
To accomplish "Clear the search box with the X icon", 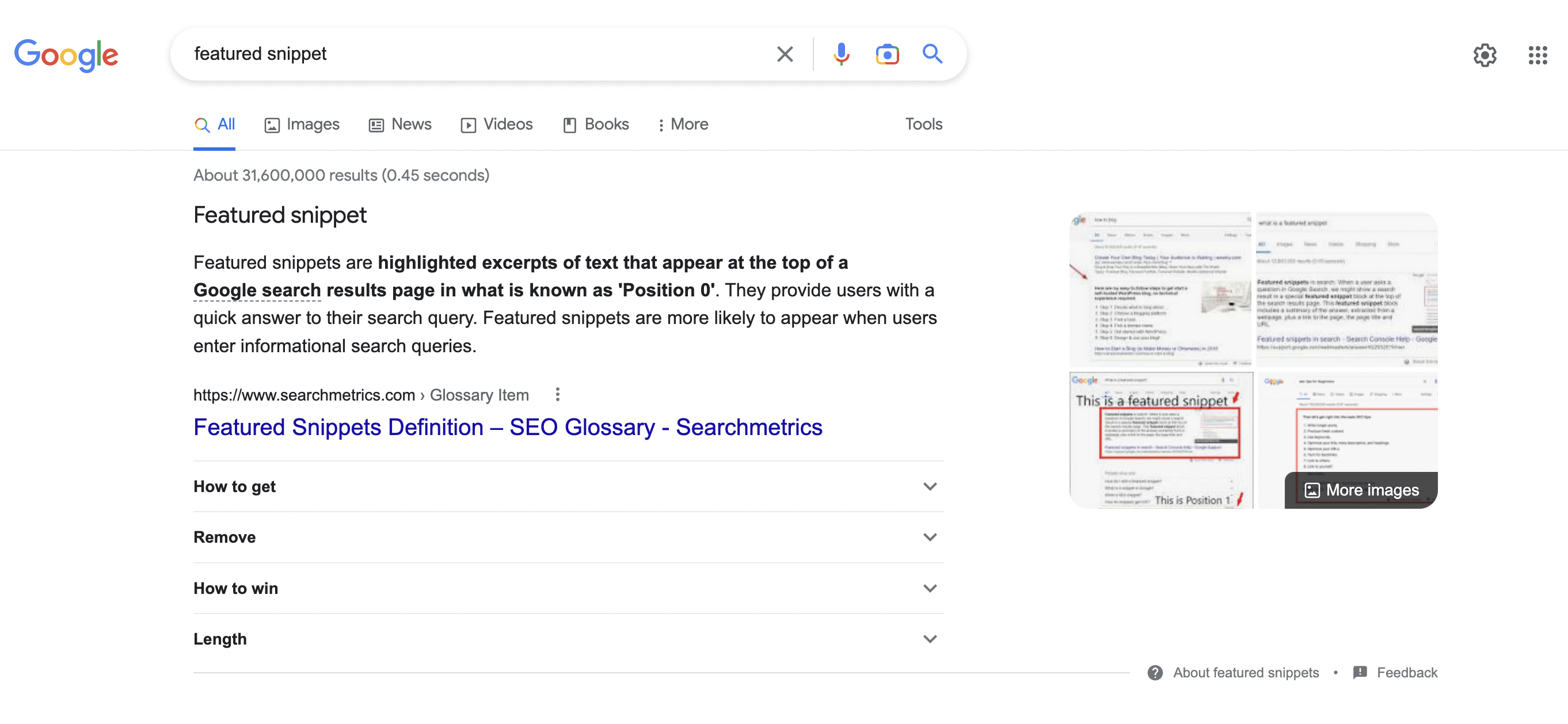I will pos(785,54).
